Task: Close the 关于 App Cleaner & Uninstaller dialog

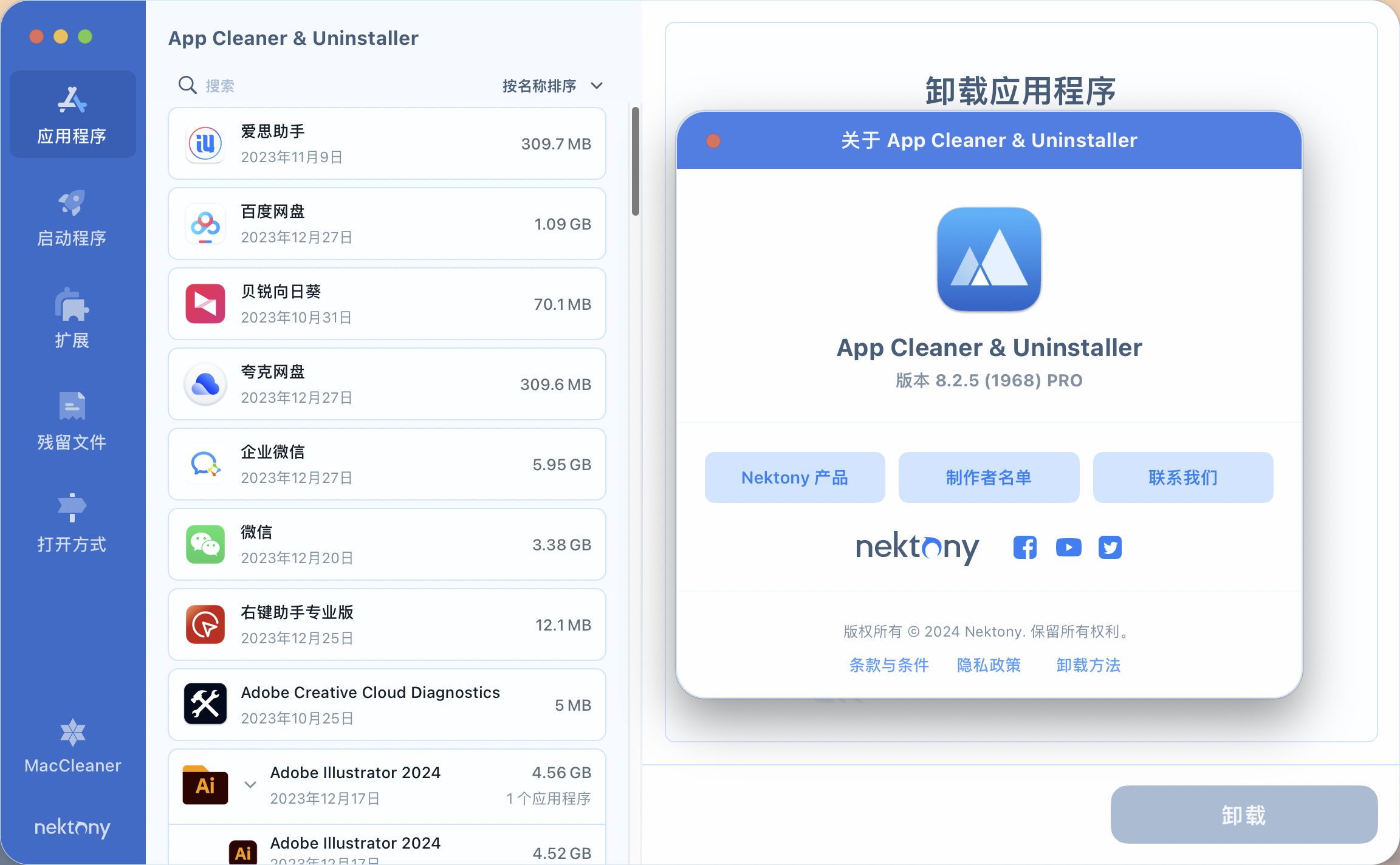Action: pos(713,141)
